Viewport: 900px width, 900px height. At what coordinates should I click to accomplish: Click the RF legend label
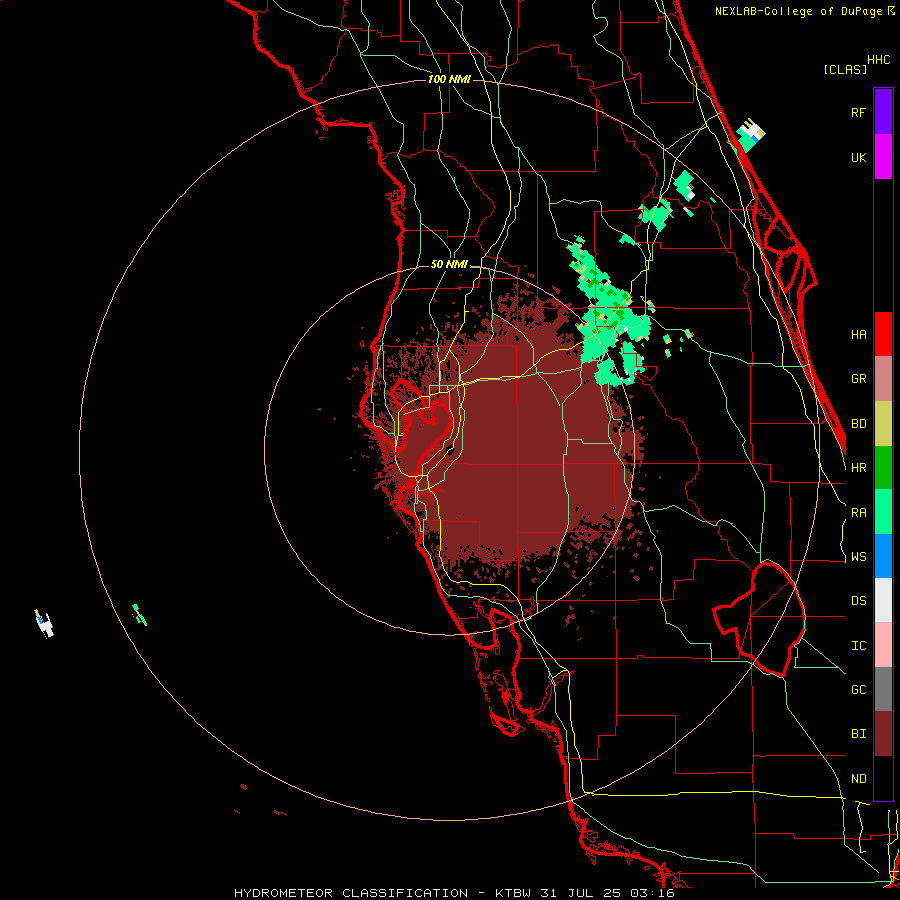tap(858, 112)
